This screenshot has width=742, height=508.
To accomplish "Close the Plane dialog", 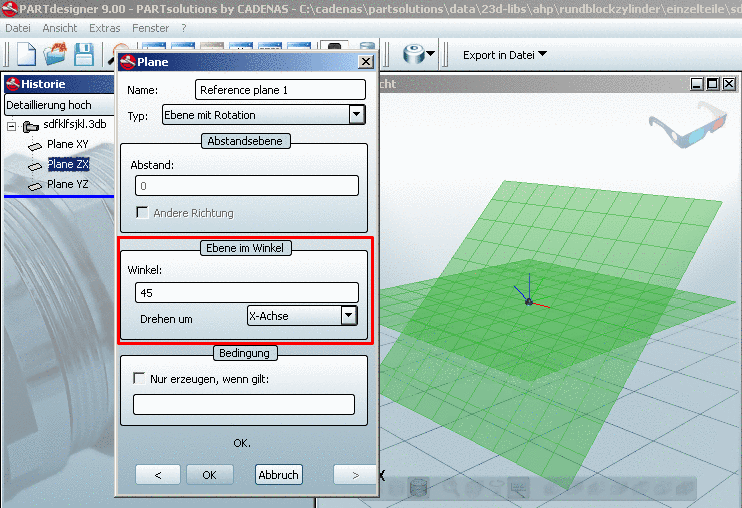I will pyautogui.click(x=365, y=62).
